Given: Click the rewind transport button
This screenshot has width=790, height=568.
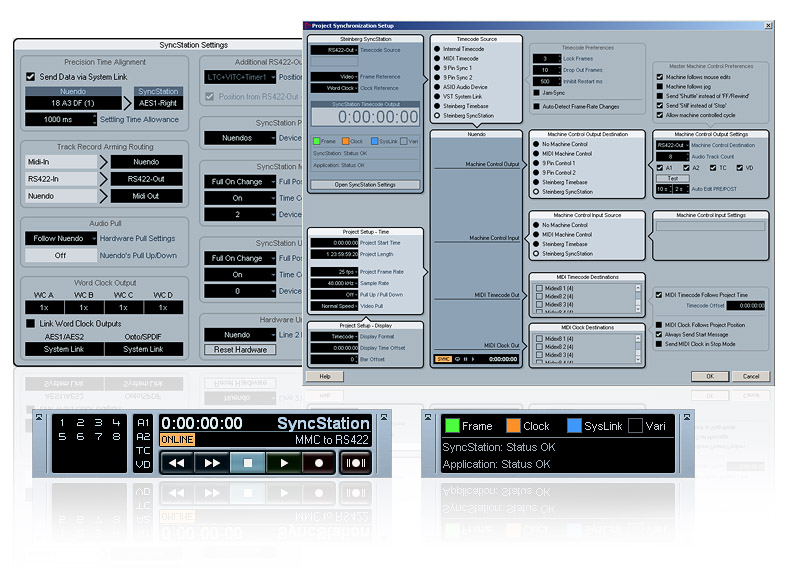Looking at the screenshot, I should point(177,463).
